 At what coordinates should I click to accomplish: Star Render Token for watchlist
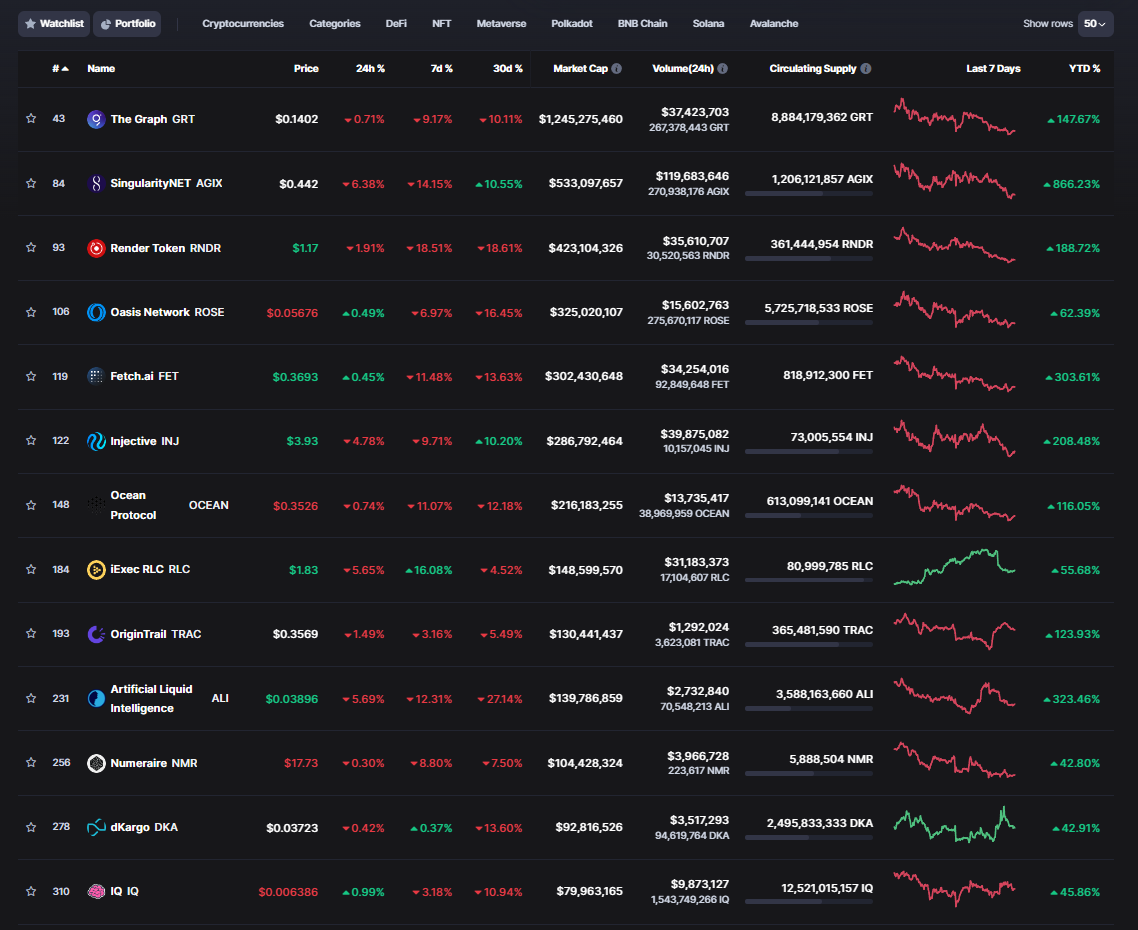pyautogui.click(x=31, y=248)
